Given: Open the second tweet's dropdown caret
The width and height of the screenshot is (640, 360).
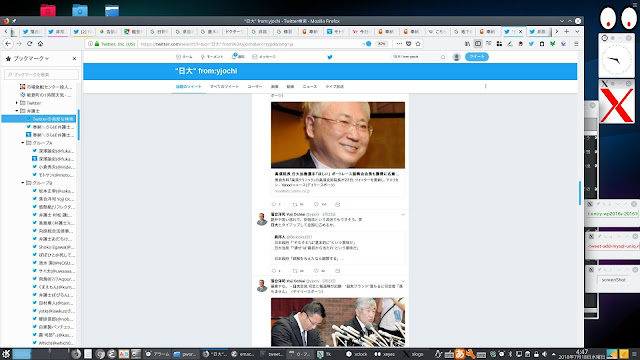Looking at the screenshot, I should [403, 214].
